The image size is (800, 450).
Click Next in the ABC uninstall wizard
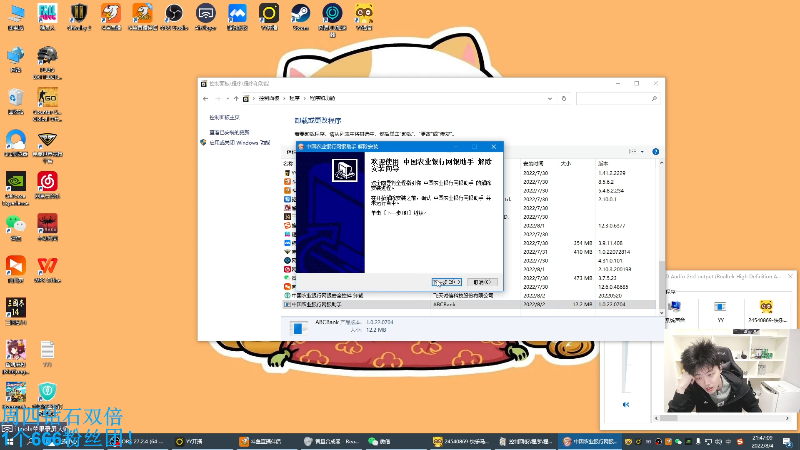tap(446, 282)
